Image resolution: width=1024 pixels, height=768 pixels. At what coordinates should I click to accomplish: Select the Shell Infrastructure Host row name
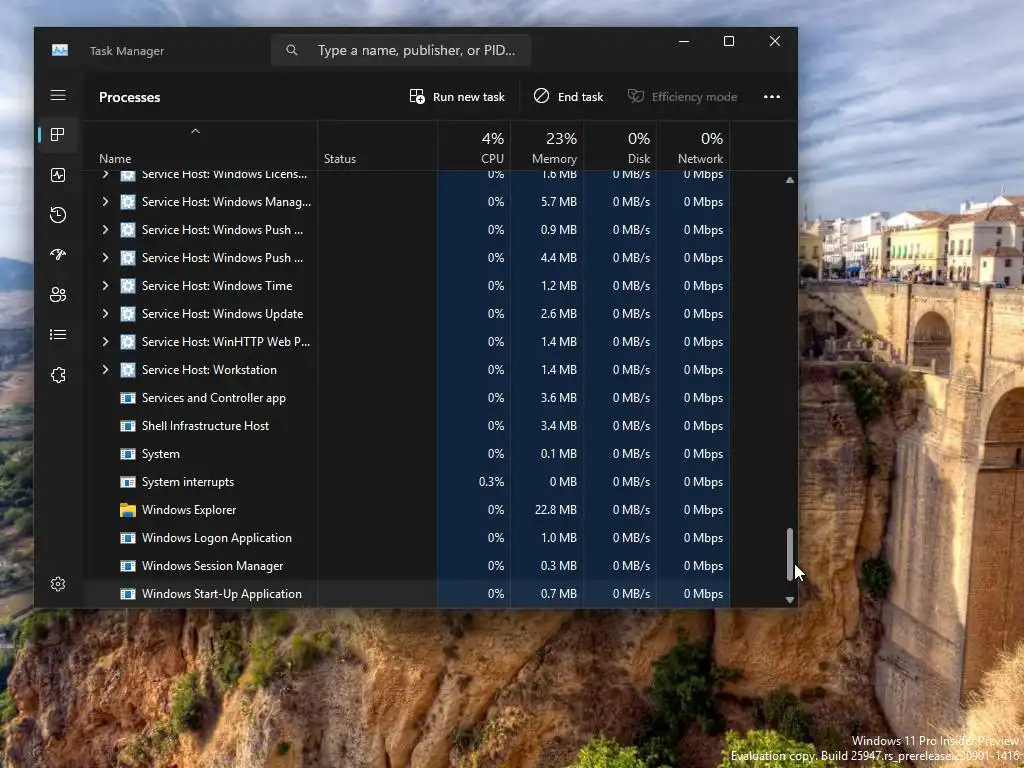[205, 426]
